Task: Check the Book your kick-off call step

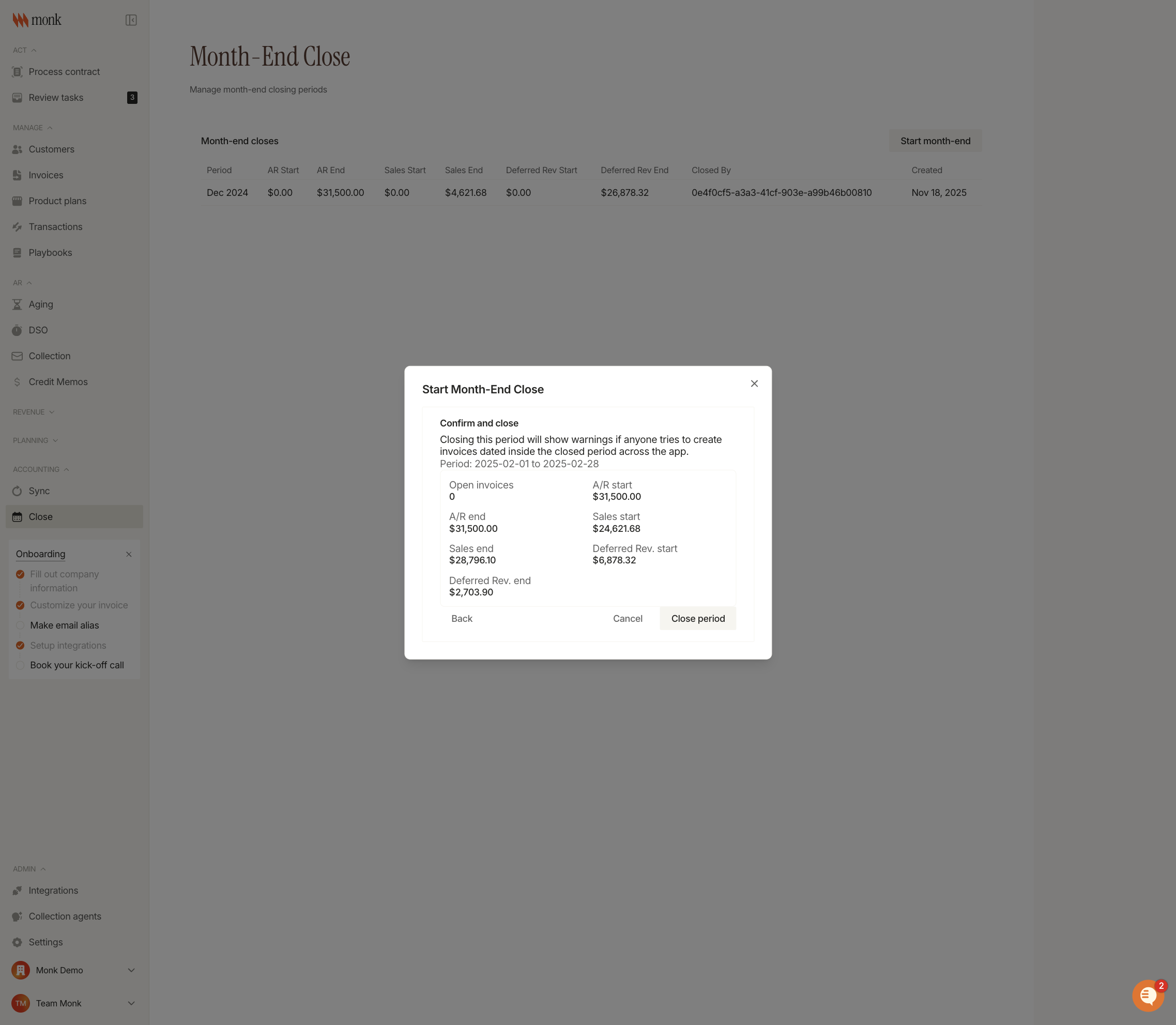Action: pyautogui.click(x=20, y=665)
